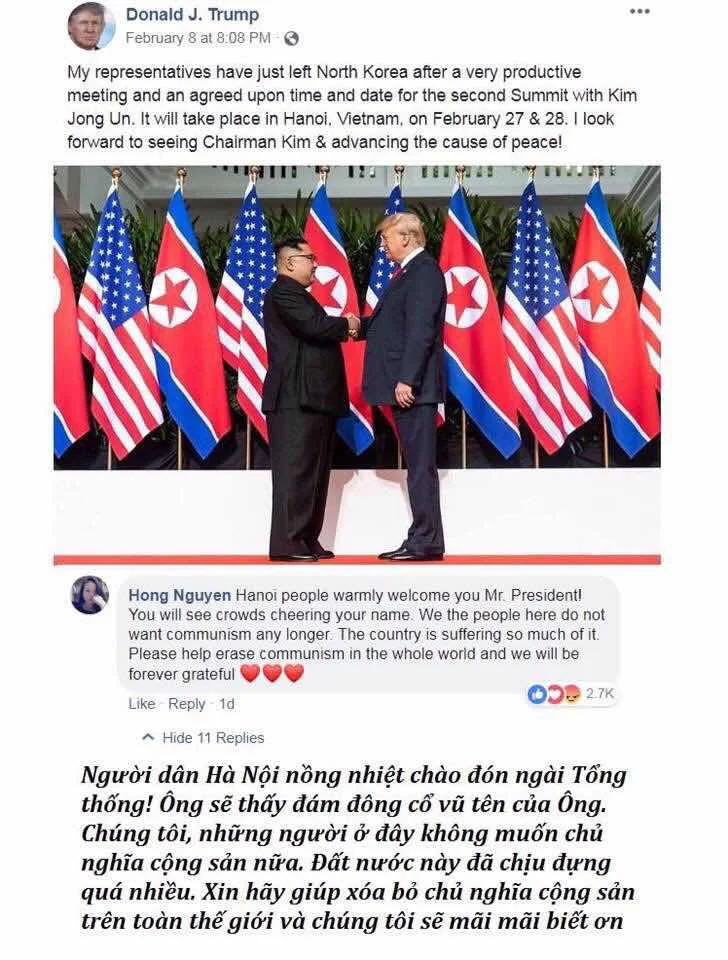This screenshot has height=960, width=728.
Task: Open Hong Nguyen's commenter avatar
Action: coord(89,594)
